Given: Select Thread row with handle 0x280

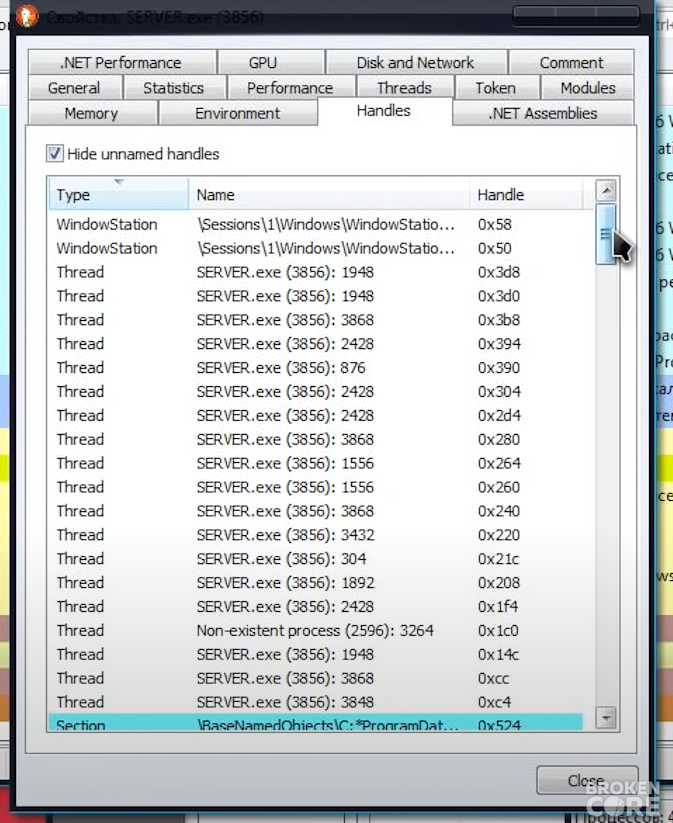Looking at the screenshot, I should click(x=316, y=439).
